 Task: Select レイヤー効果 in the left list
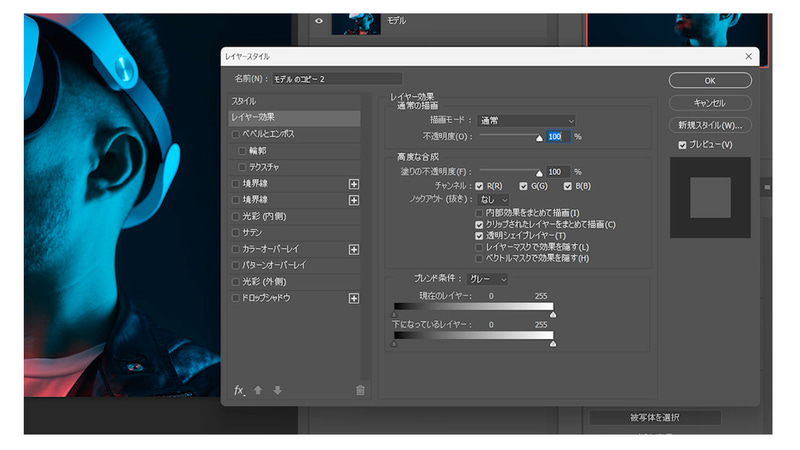294,117
